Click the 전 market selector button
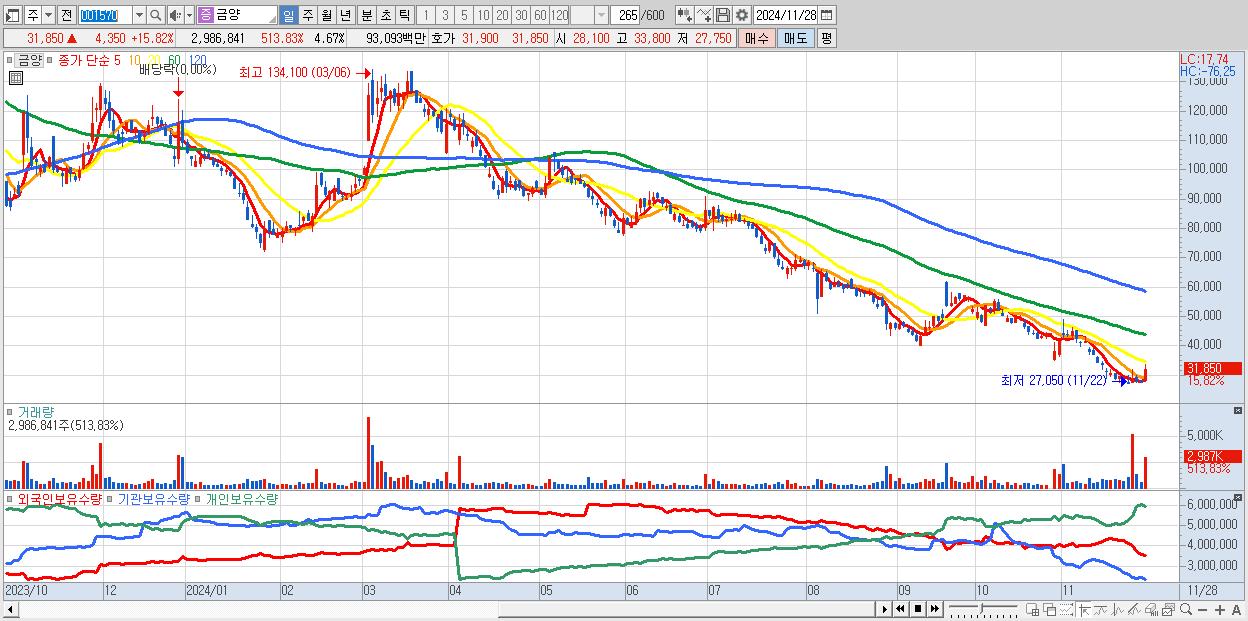Screen dimensions: 1248x621 click(66, 15)
